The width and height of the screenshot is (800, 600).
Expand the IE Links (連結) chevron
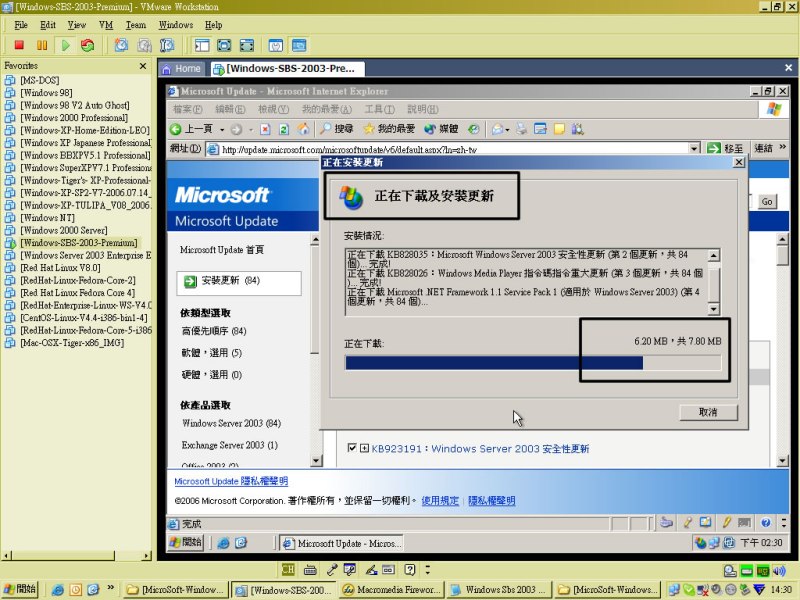coord(783,147)
